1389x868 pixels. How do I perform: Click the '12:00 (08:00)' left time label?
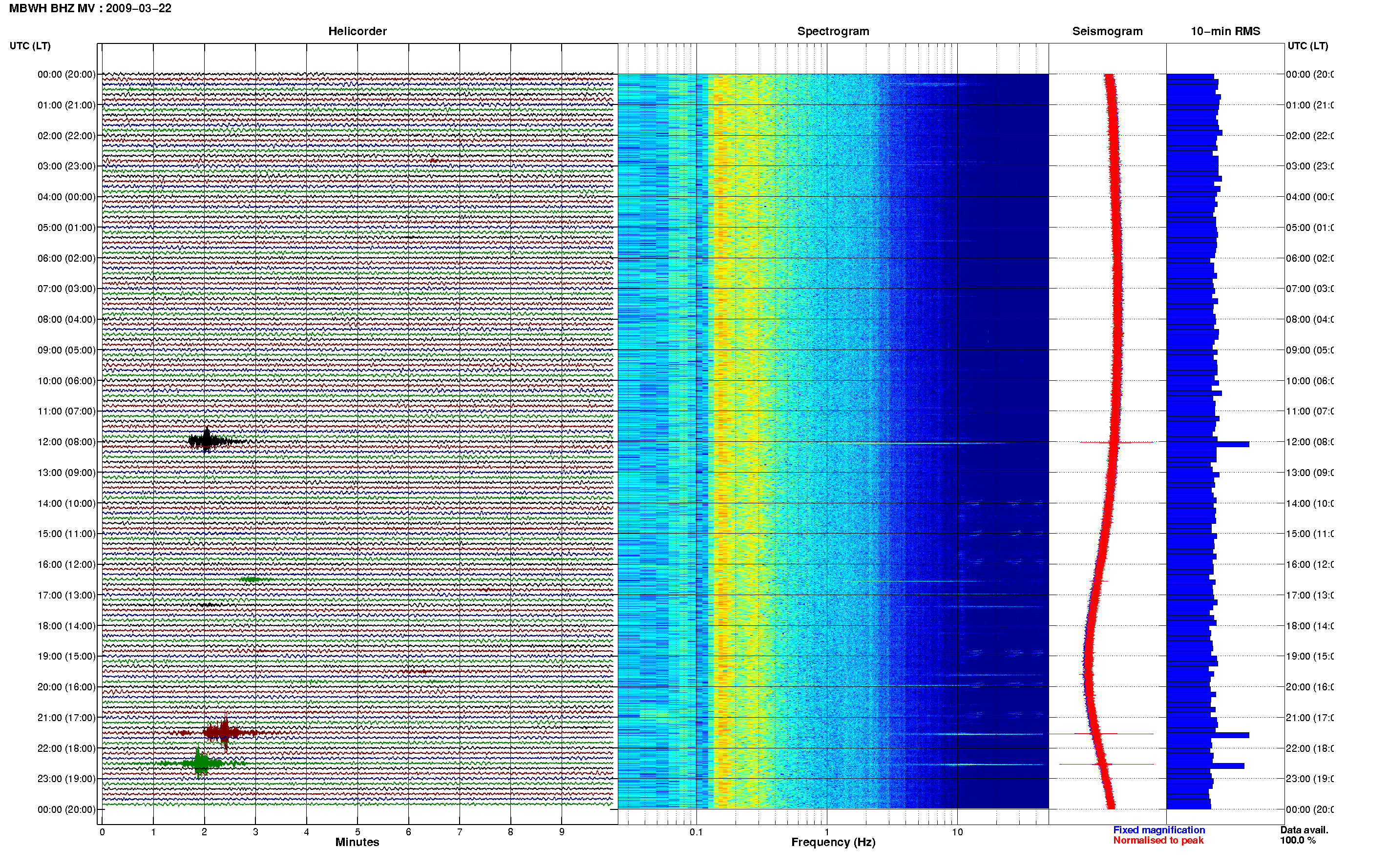click(66, 442)
